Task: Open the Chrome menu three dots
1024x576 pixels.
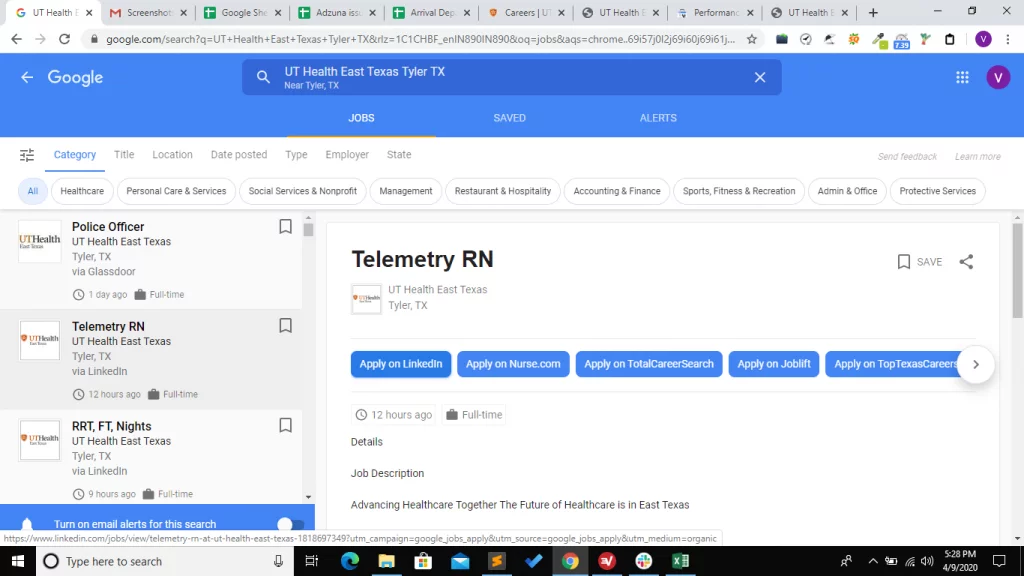Action: [x=1008, y=39]
